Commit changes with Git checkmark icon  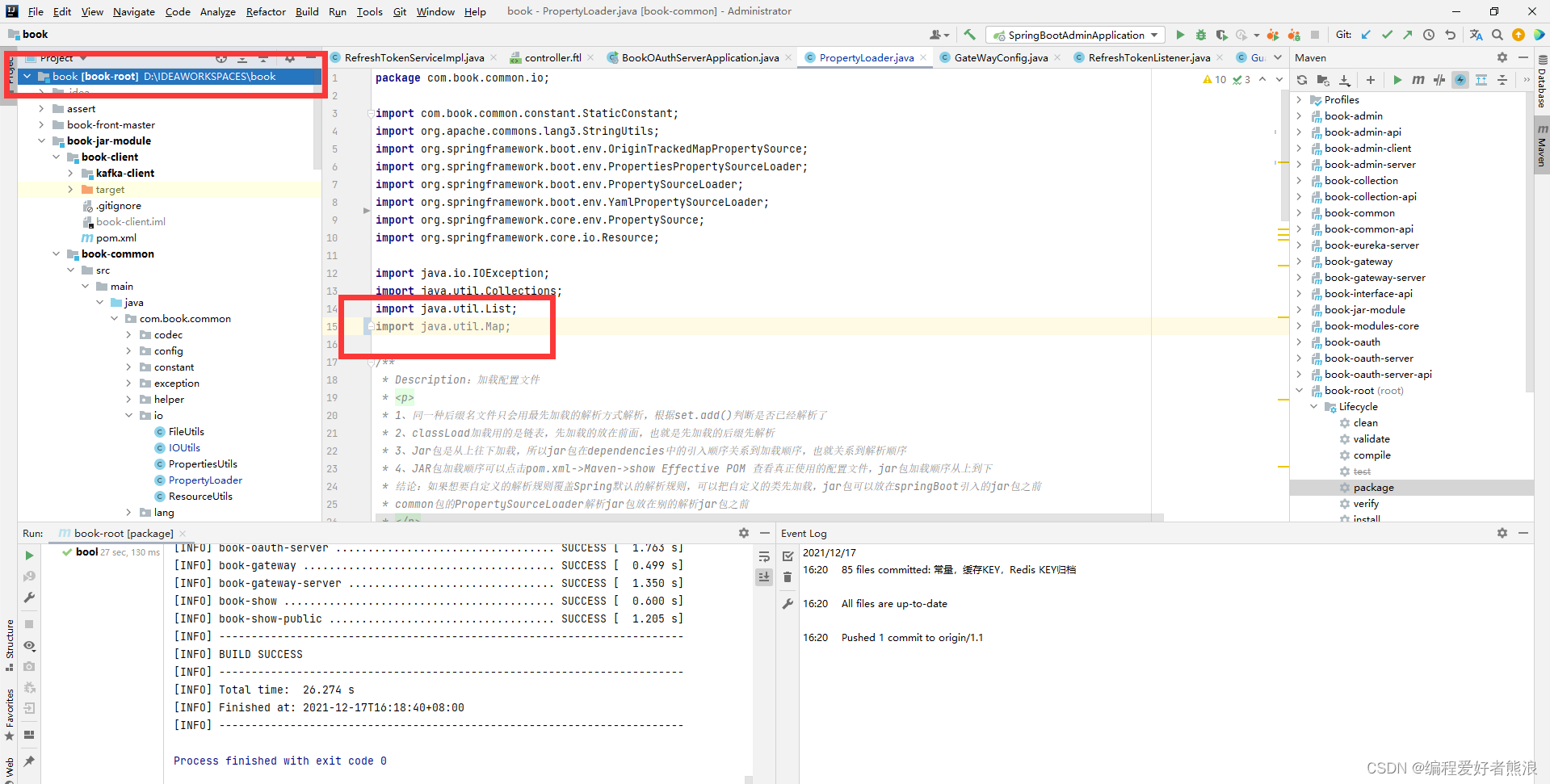[x=1387, y=35]
